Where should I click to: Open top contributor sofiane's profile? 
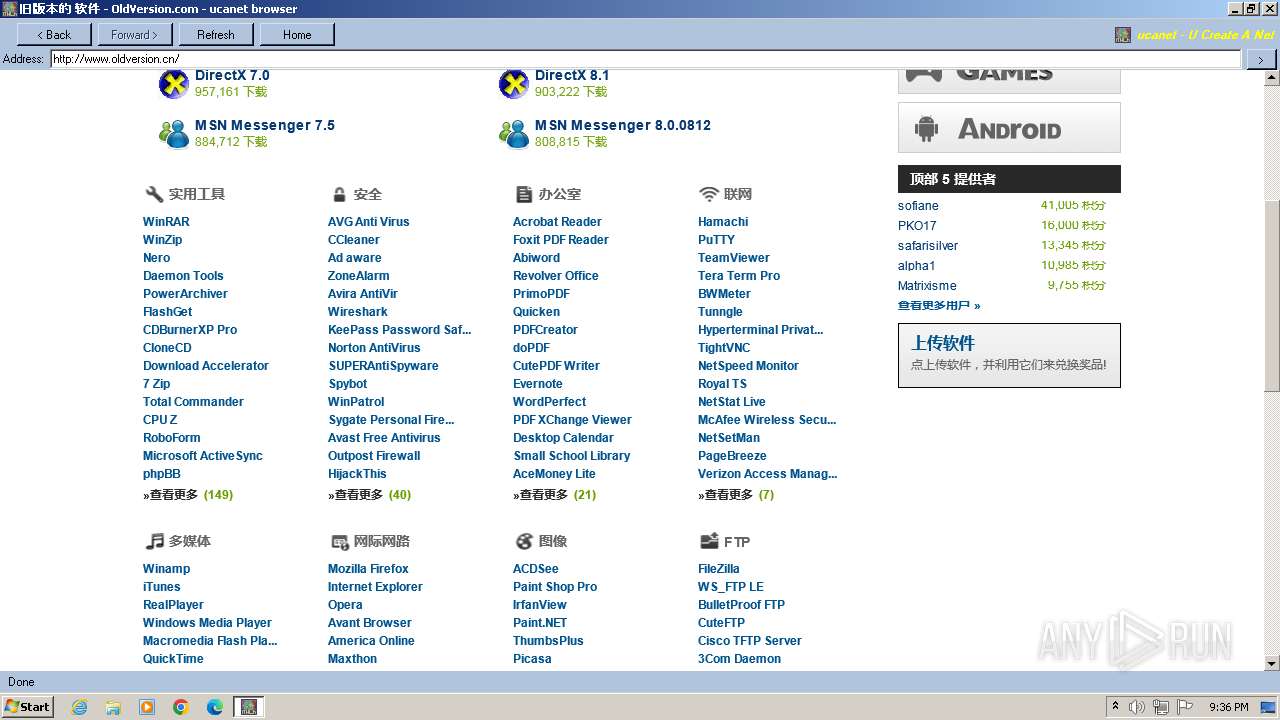(918, 206)
